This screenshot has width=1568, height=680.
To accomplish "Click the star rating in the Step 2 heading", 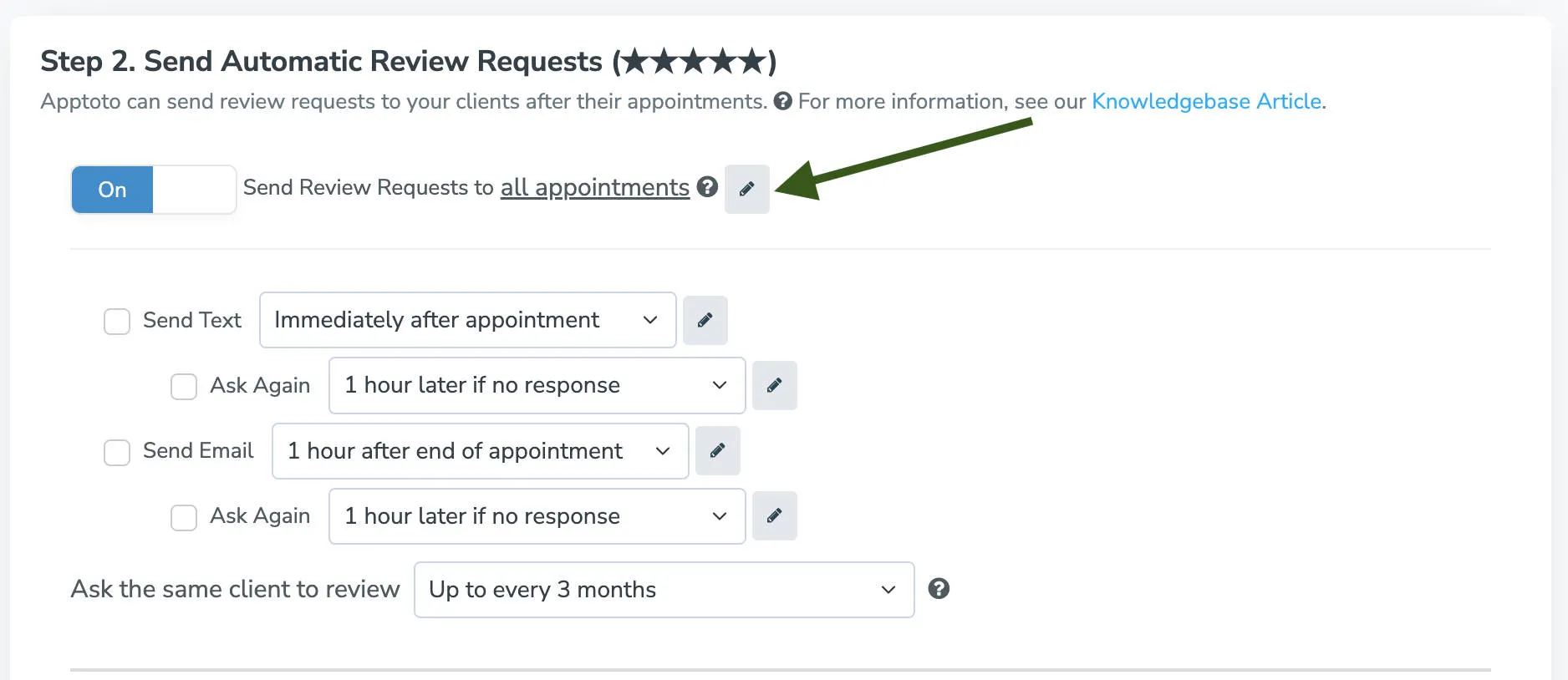I will pos(694,60).
